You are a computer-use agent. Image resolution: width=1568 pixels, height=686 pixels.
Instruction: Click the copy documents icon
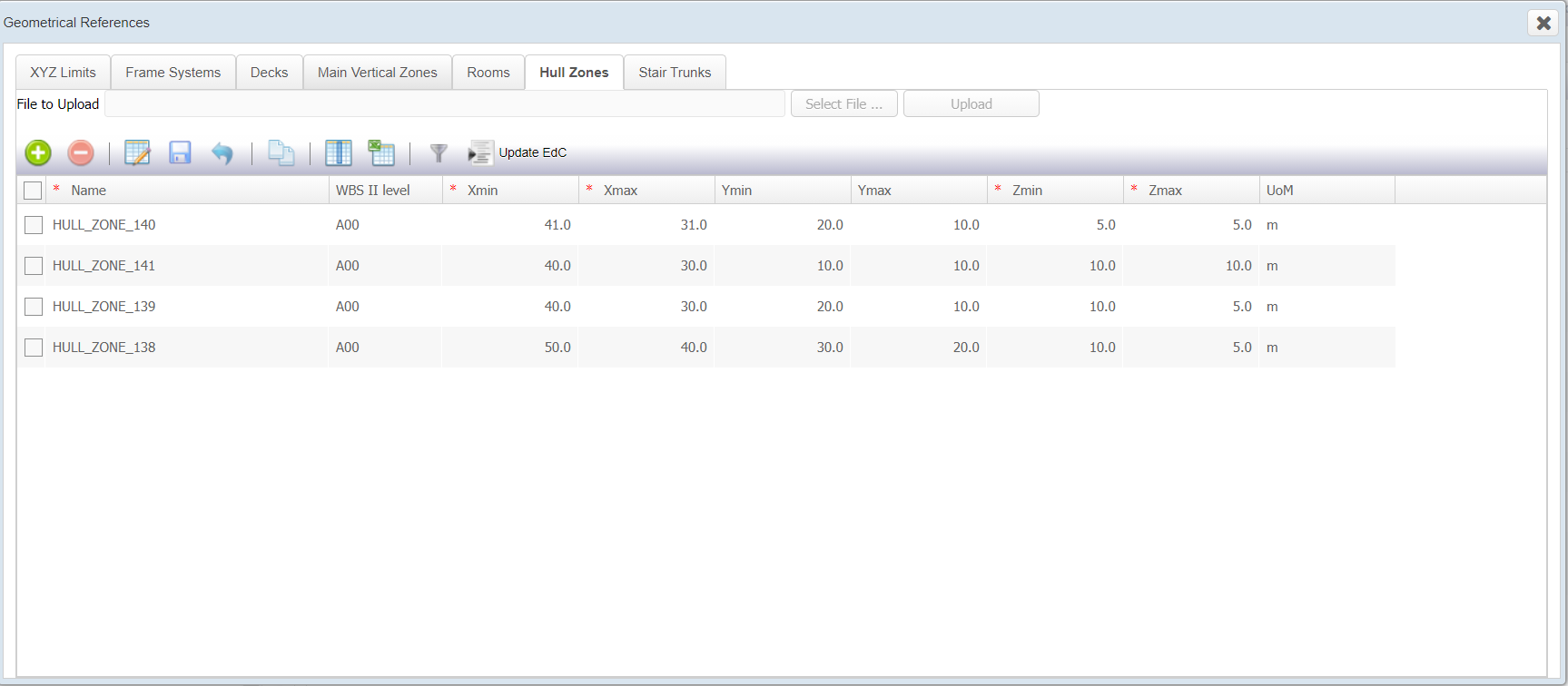click(281, 152)
